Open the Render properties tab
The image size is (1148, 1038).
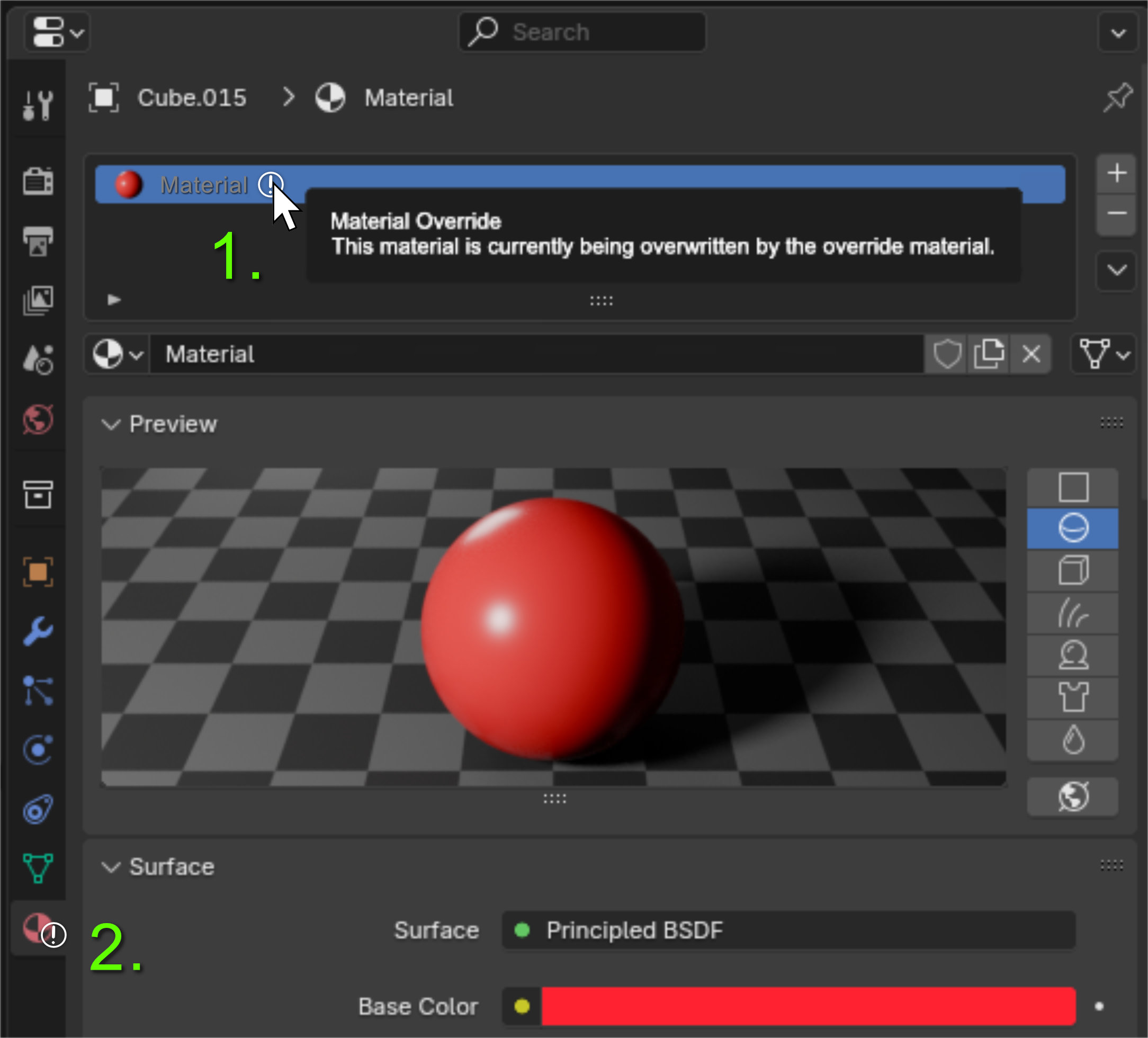(x=38, y=182)
